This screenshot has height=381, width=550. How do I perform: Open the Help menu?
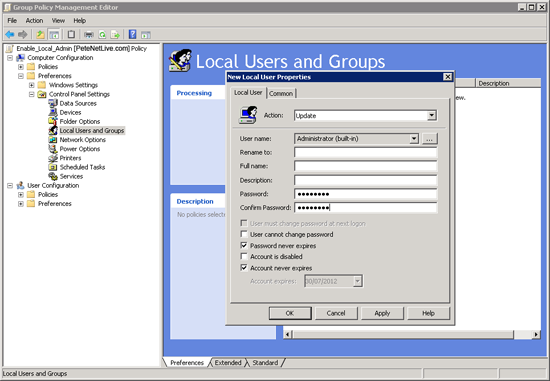[80, 20]
